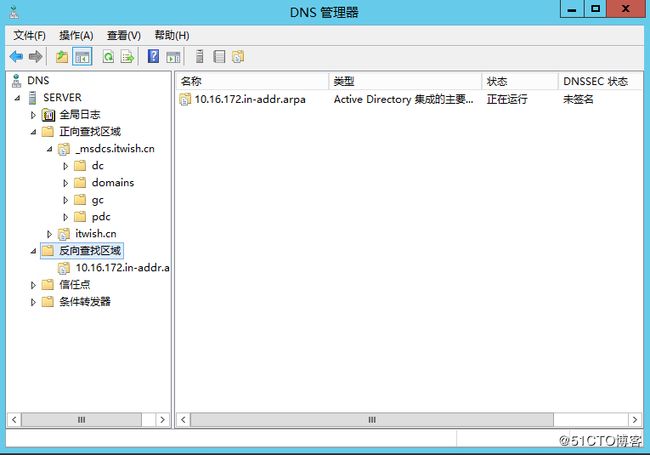
Task: Expand the 条件转发器 node
Action: pyautogui.click(x=34, y=302)
